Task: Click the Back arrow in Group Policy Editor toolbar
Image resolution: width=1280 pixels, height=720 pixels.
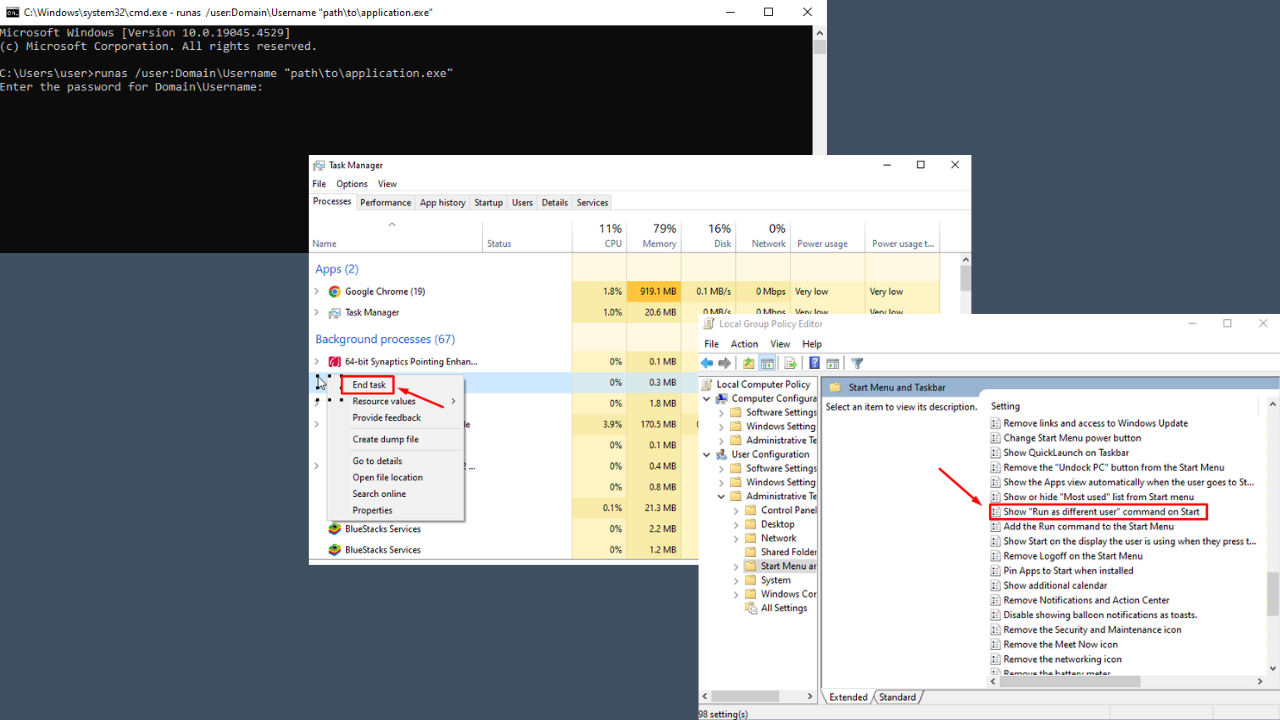Action: pyautogui.click(x=708, y=363)
